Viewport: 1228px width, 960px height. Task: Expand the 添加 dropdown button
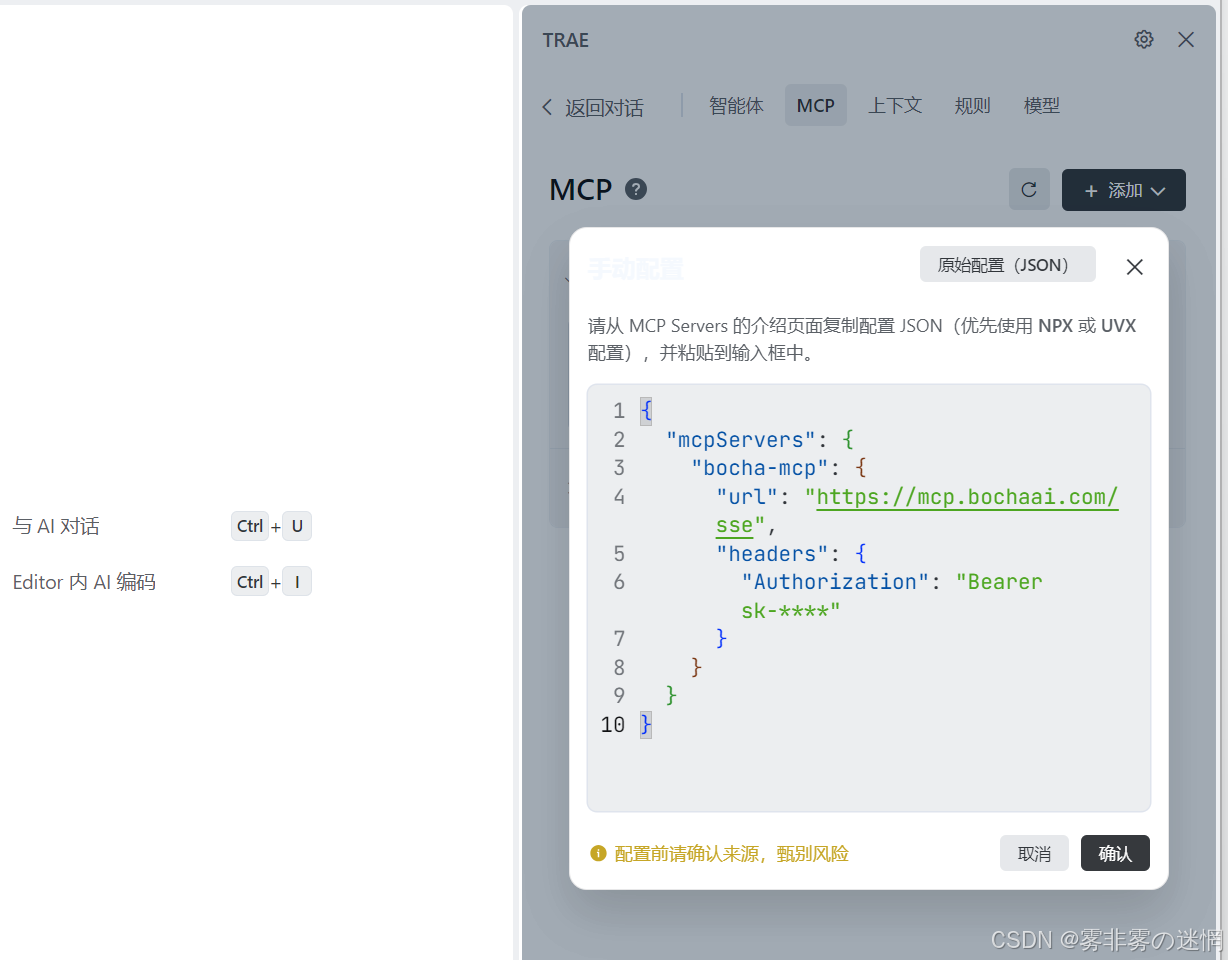(x=1124, y=190)
